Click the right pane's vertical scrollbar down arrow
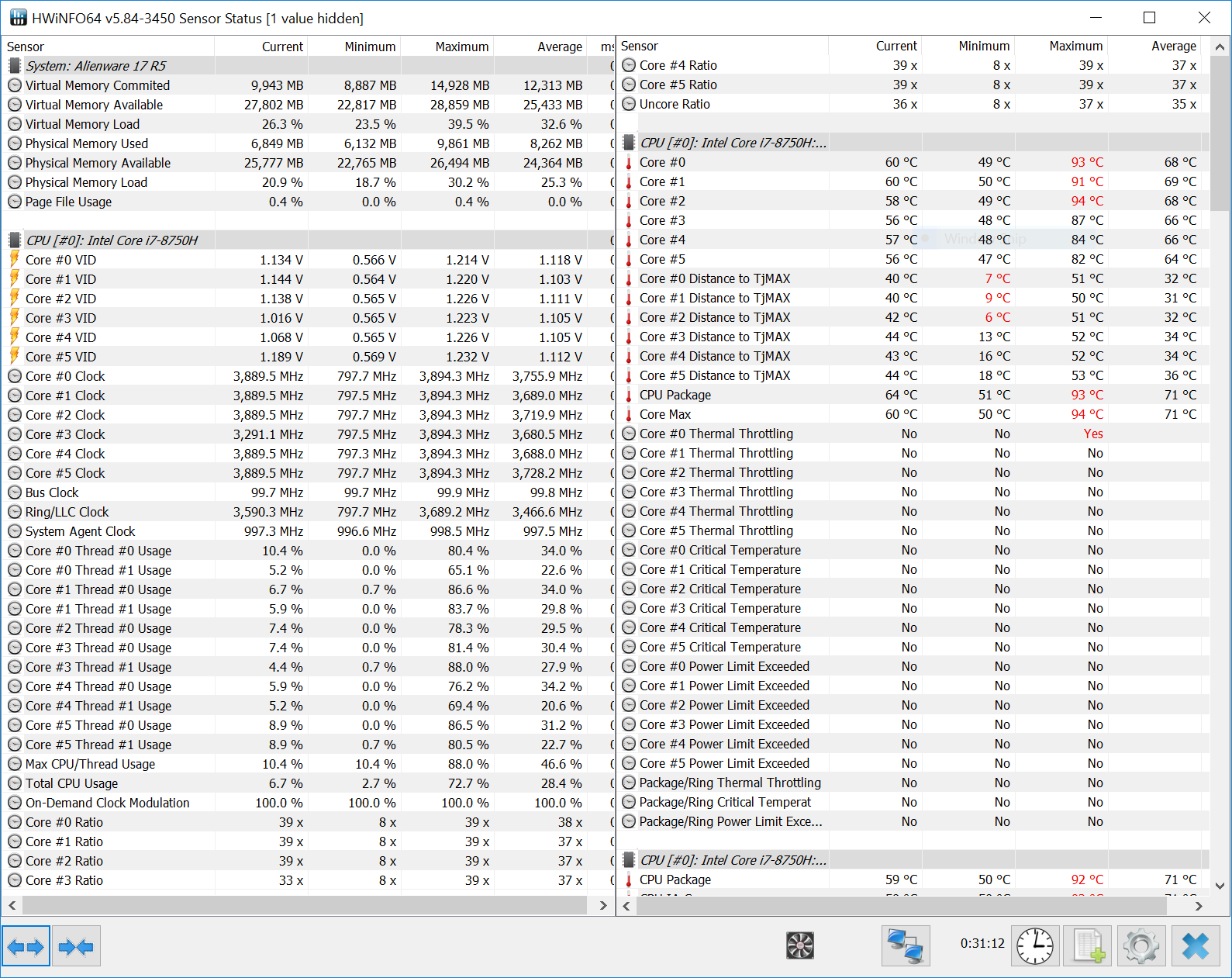 [x=1220, y=885]
